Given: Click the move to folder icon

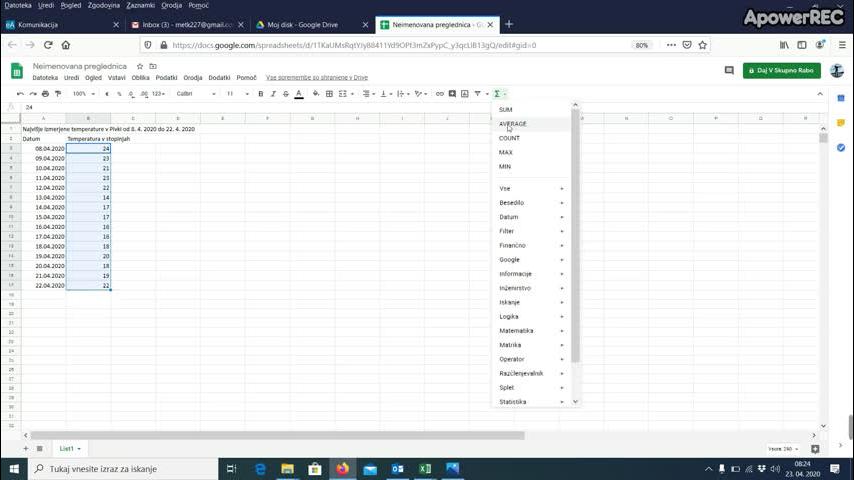Looking at the screenshot, I should click(153, 66).
